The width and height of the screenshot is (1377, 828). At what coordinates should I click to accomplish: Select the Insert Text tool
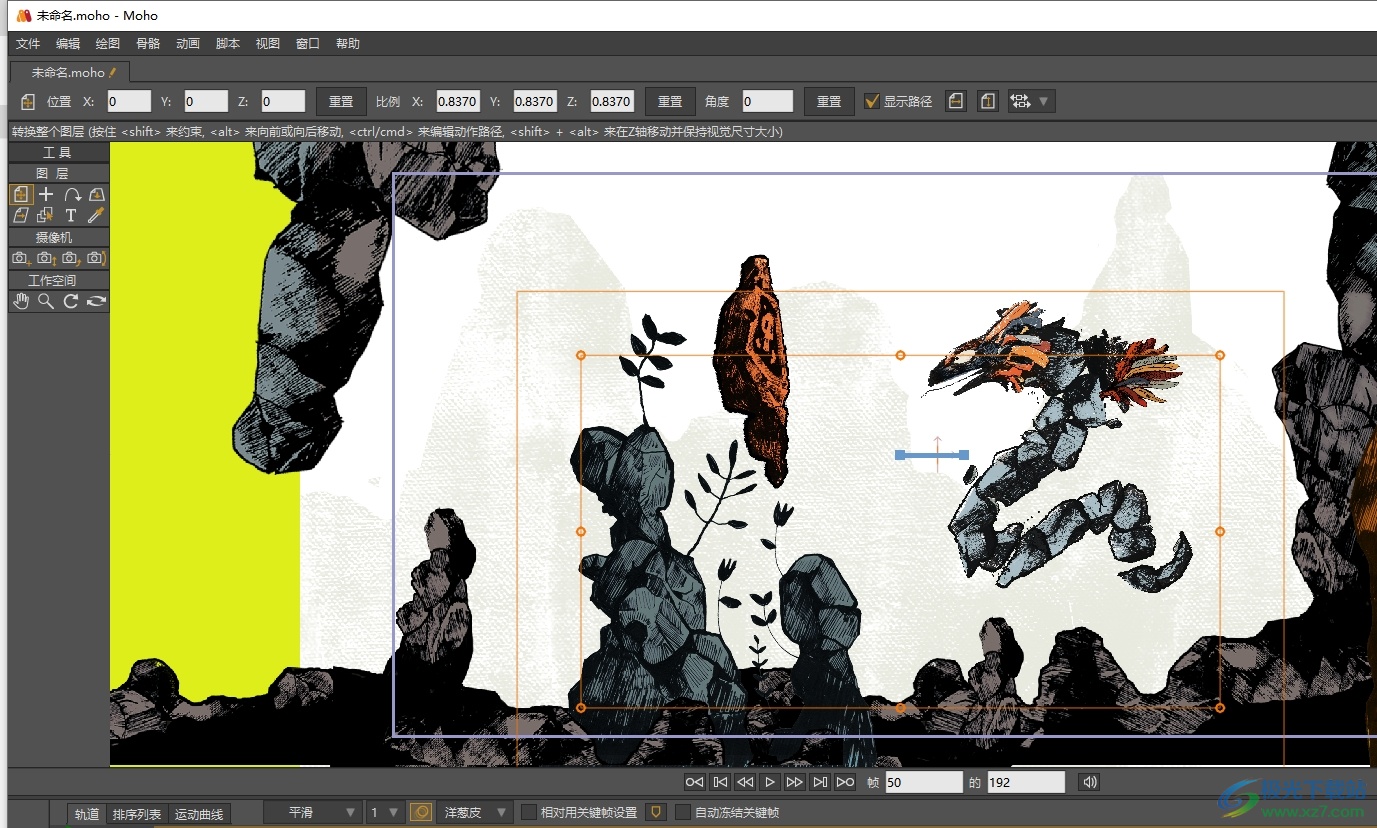point(71,215)
